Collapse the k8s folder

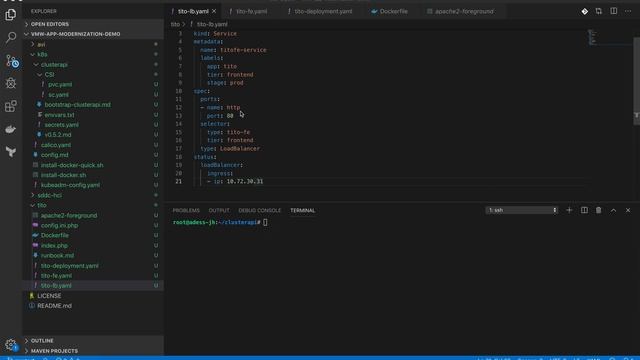point(93,54)
